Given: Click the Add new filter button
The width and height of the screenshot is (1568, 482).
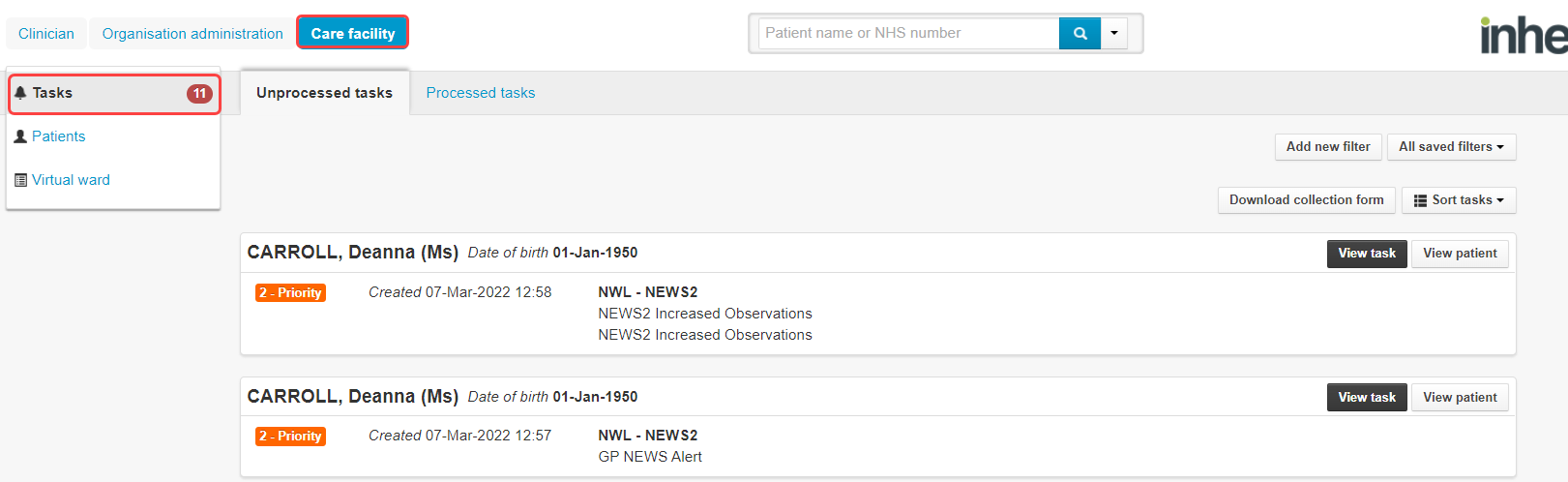Looking at the screenshot, I should coord(1328,147).
